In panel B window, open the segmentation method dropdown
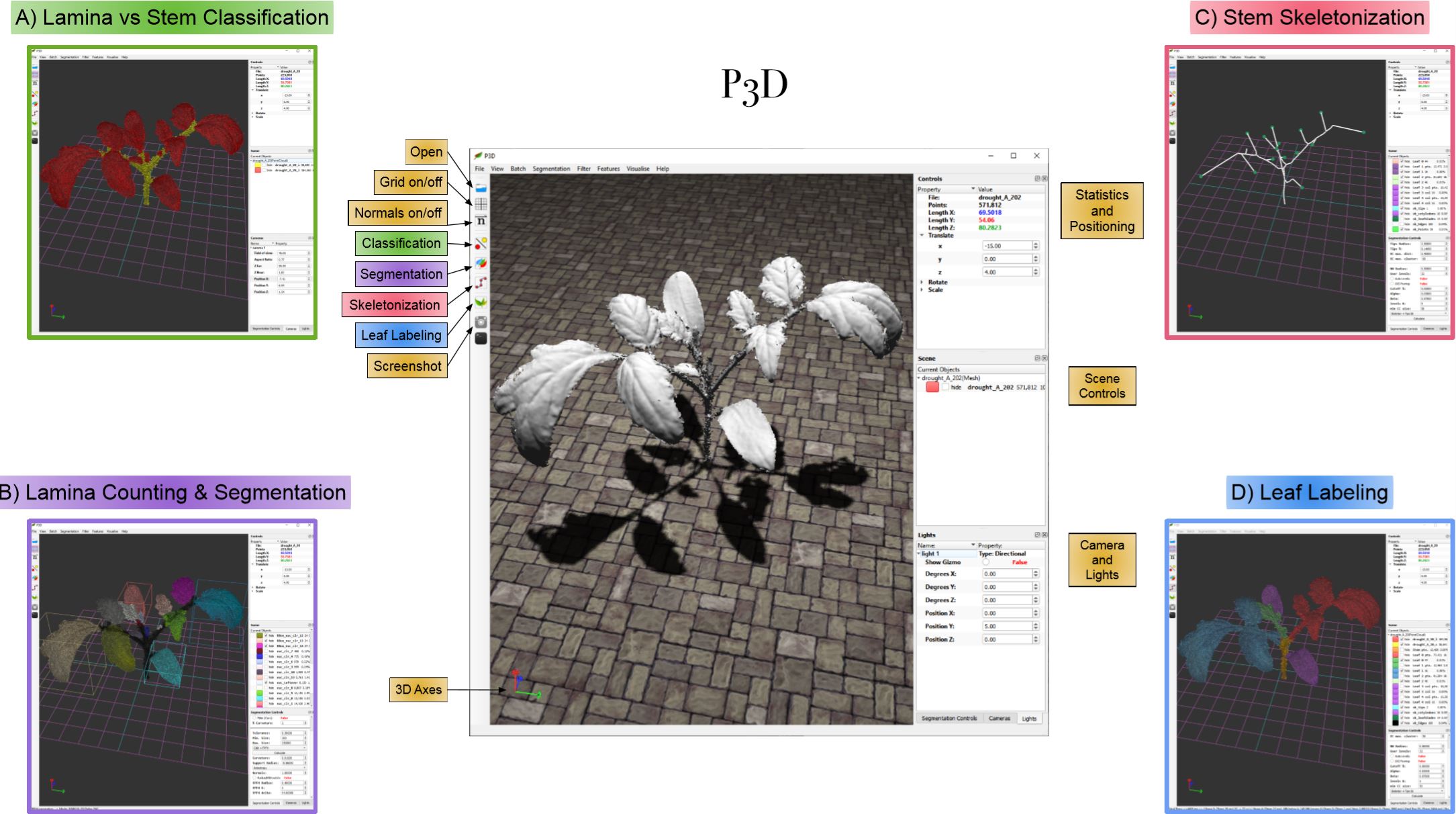 pos(279,748)
